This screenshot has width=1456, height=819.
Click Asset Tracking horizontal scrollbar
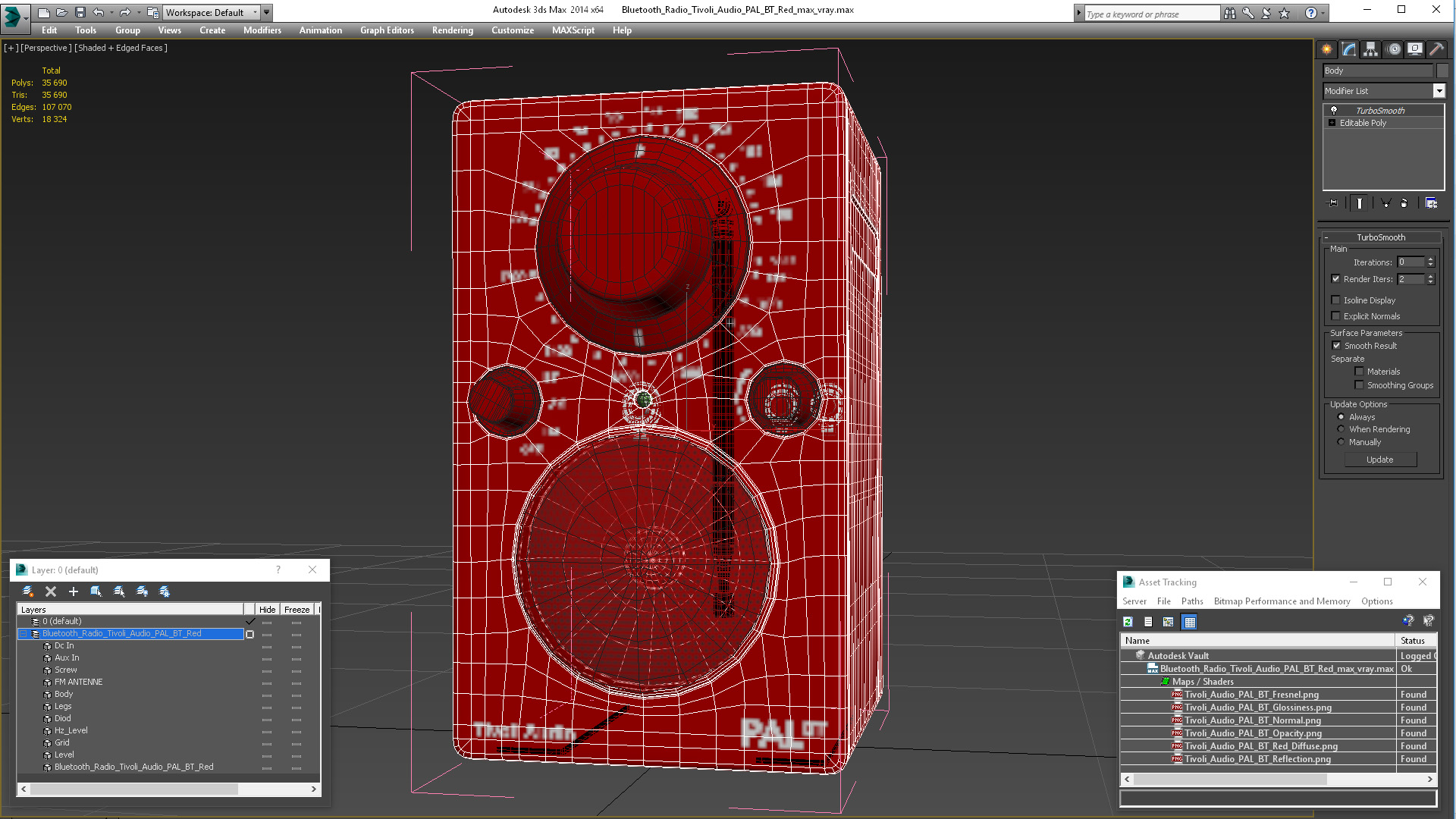click(x=1279, y=780)
